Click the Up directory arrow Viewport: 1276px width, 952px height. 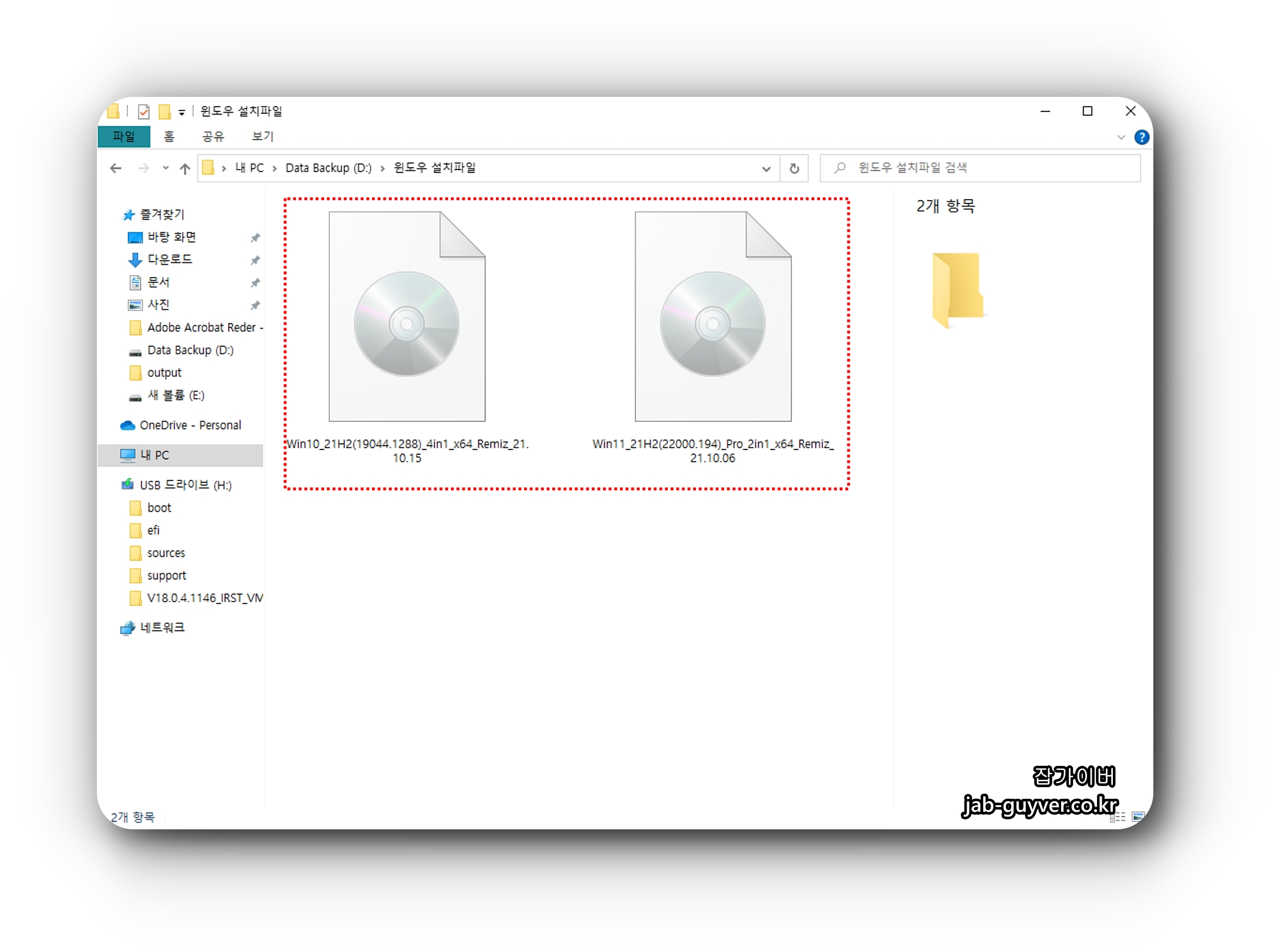(x=185, y=168)
